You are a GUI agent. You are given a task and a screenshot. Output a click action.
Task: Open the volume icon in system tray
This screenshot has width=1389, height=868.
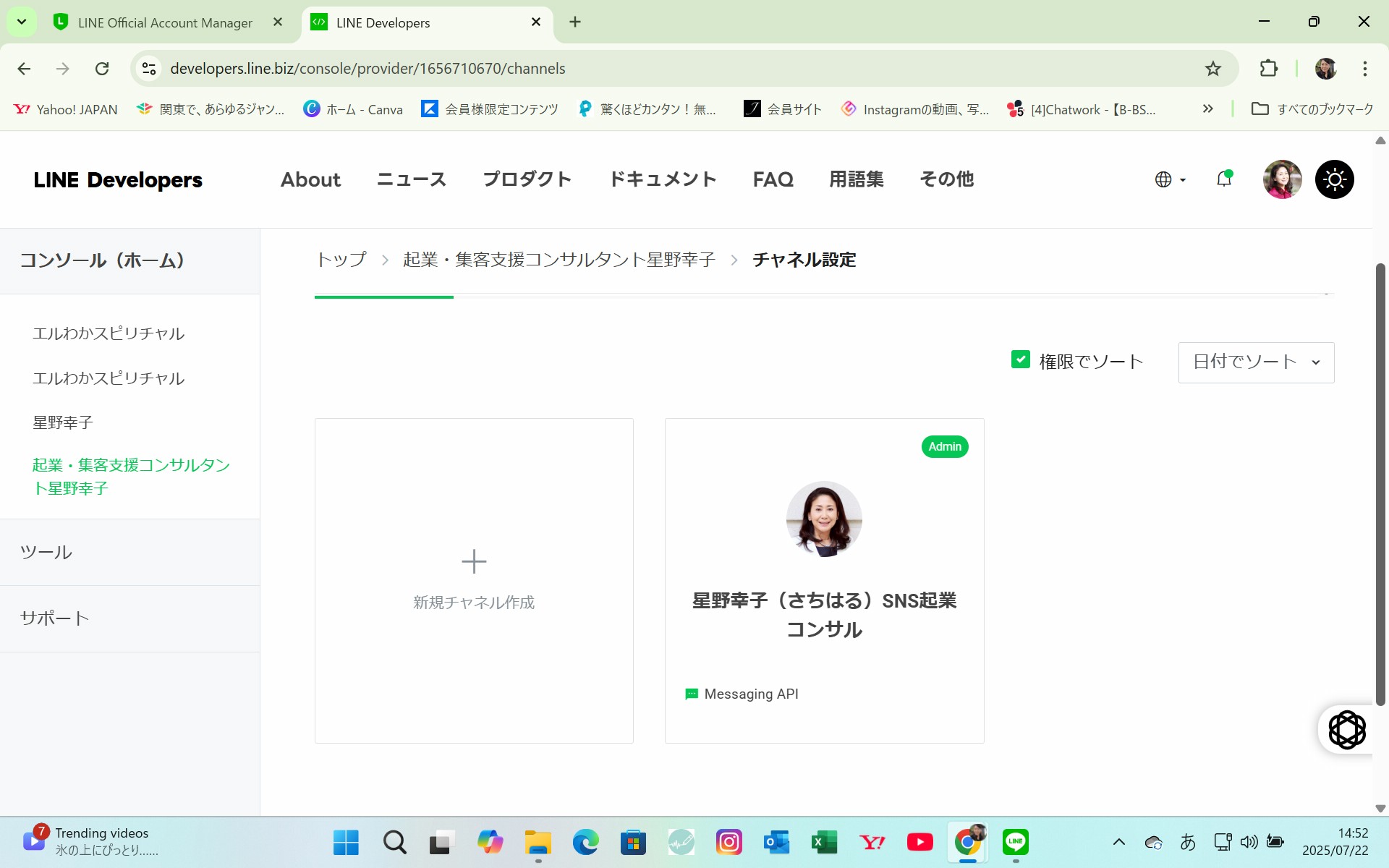[1249, 842]
